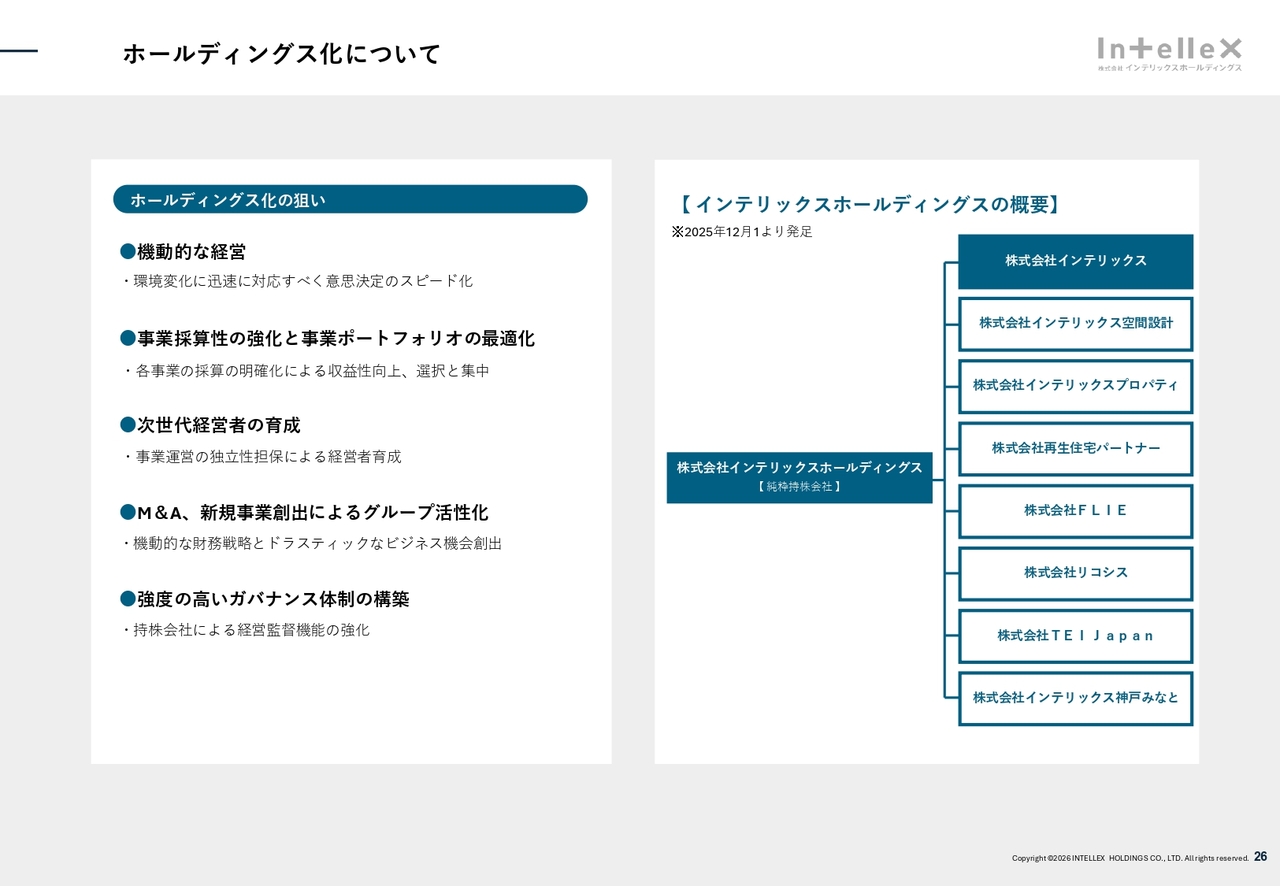
Task: Click the Intellex logo in the header
Action: tap(1169, 54)
